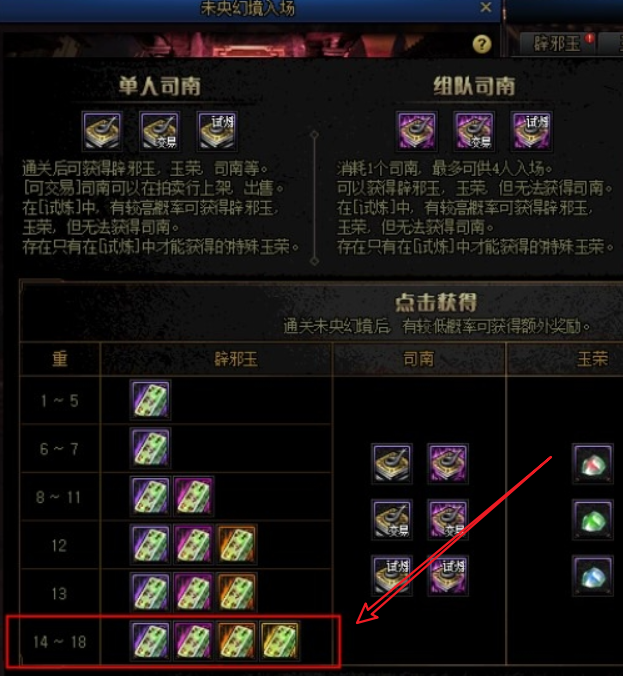Close the 未央幻境入场 window

click(486, 7)
